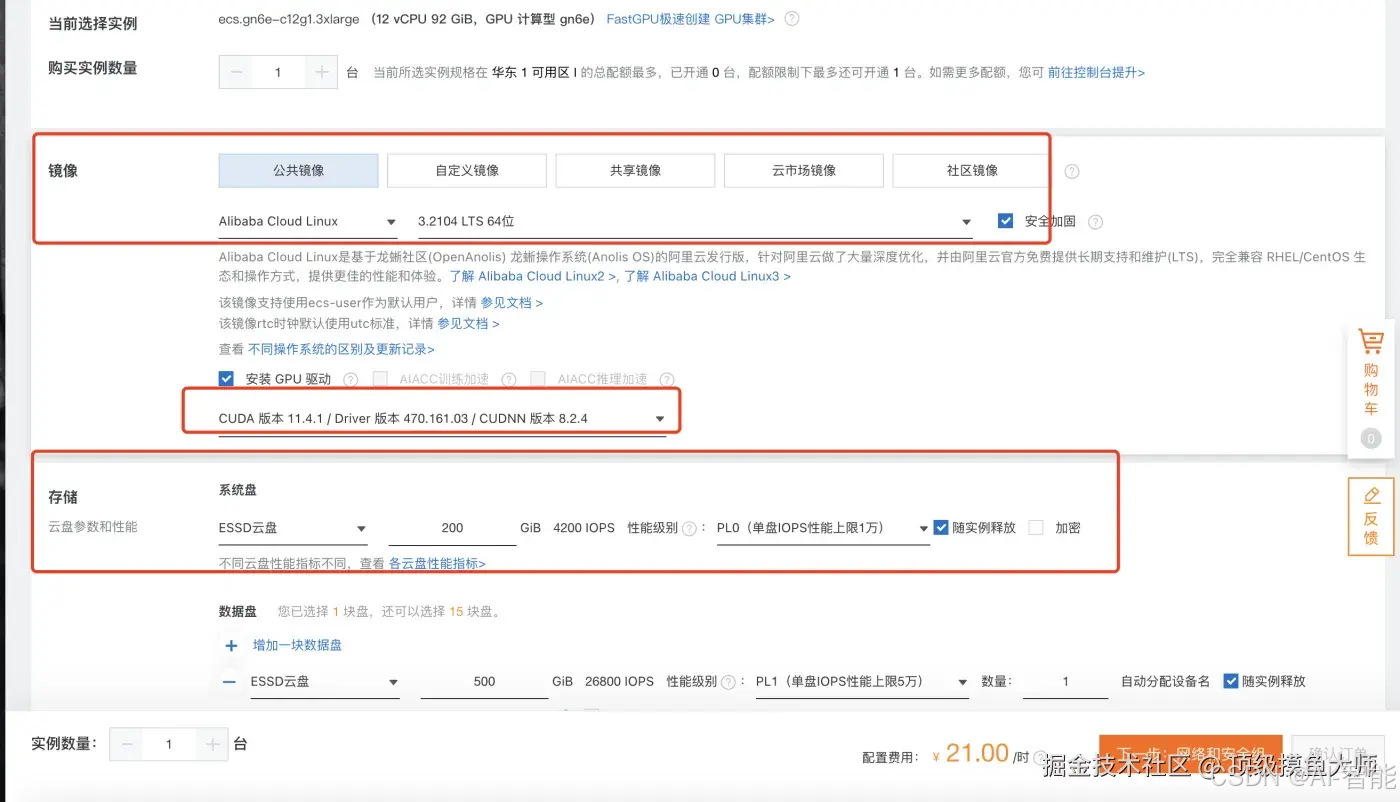Click the help icon beside 安装 GPU 驱动
This screenshot has width=1400, height=802.
click(350, 379)
